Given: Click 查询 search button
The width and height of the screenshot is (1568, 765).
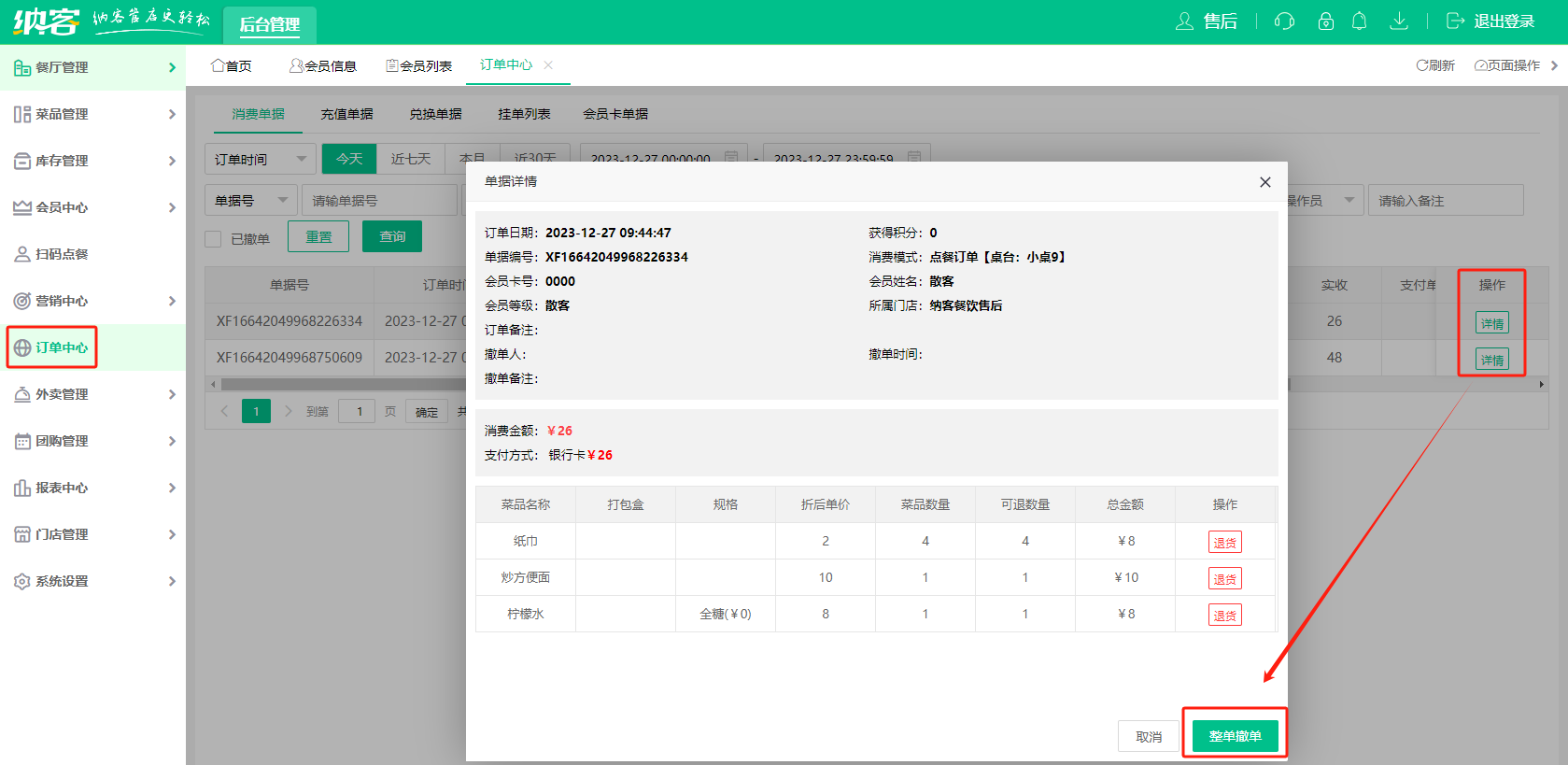Looking at the screenshot, I should point(392,236).
